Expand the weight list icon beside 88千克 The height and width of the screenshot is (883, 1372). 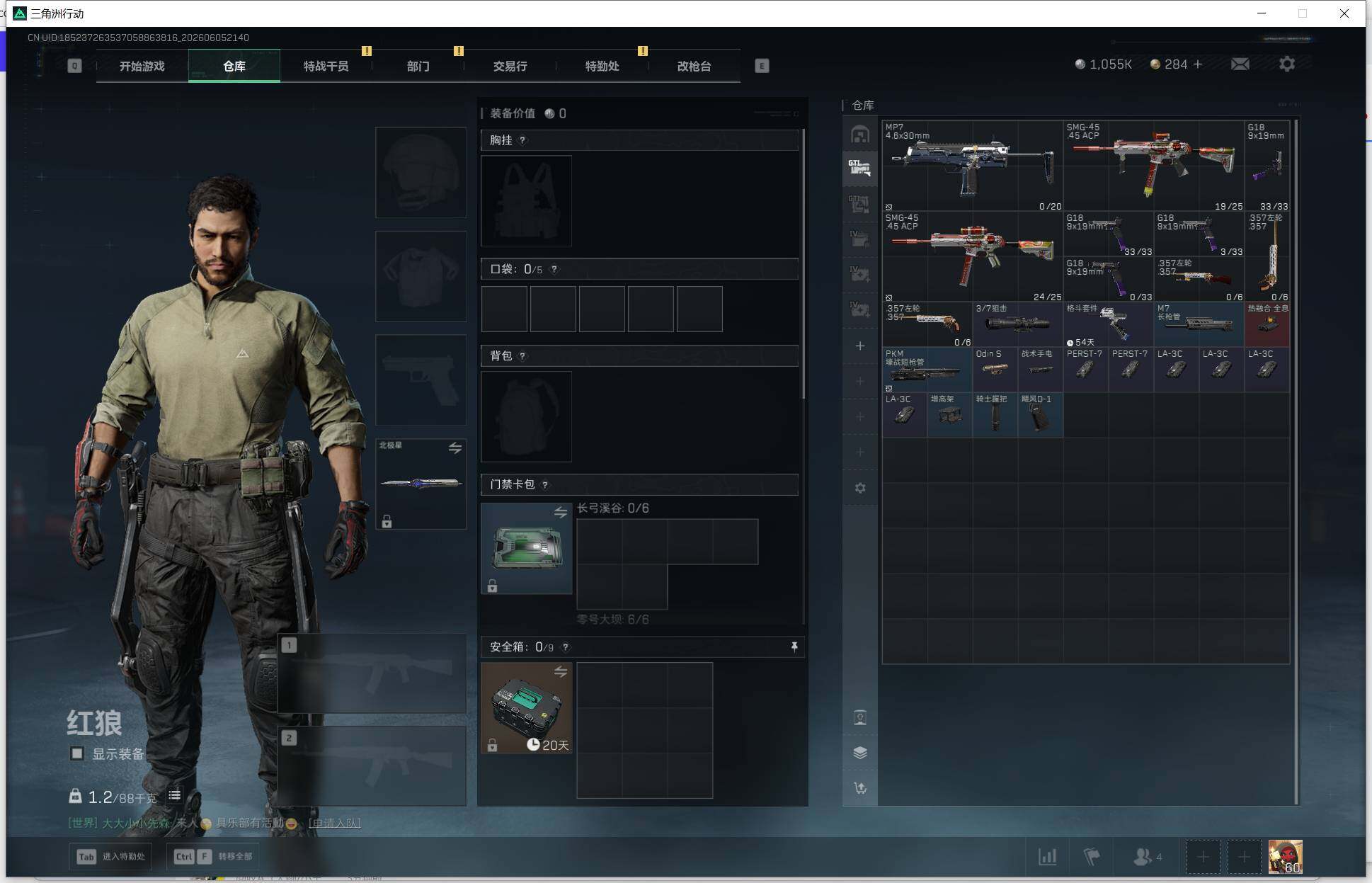(174, 796)
